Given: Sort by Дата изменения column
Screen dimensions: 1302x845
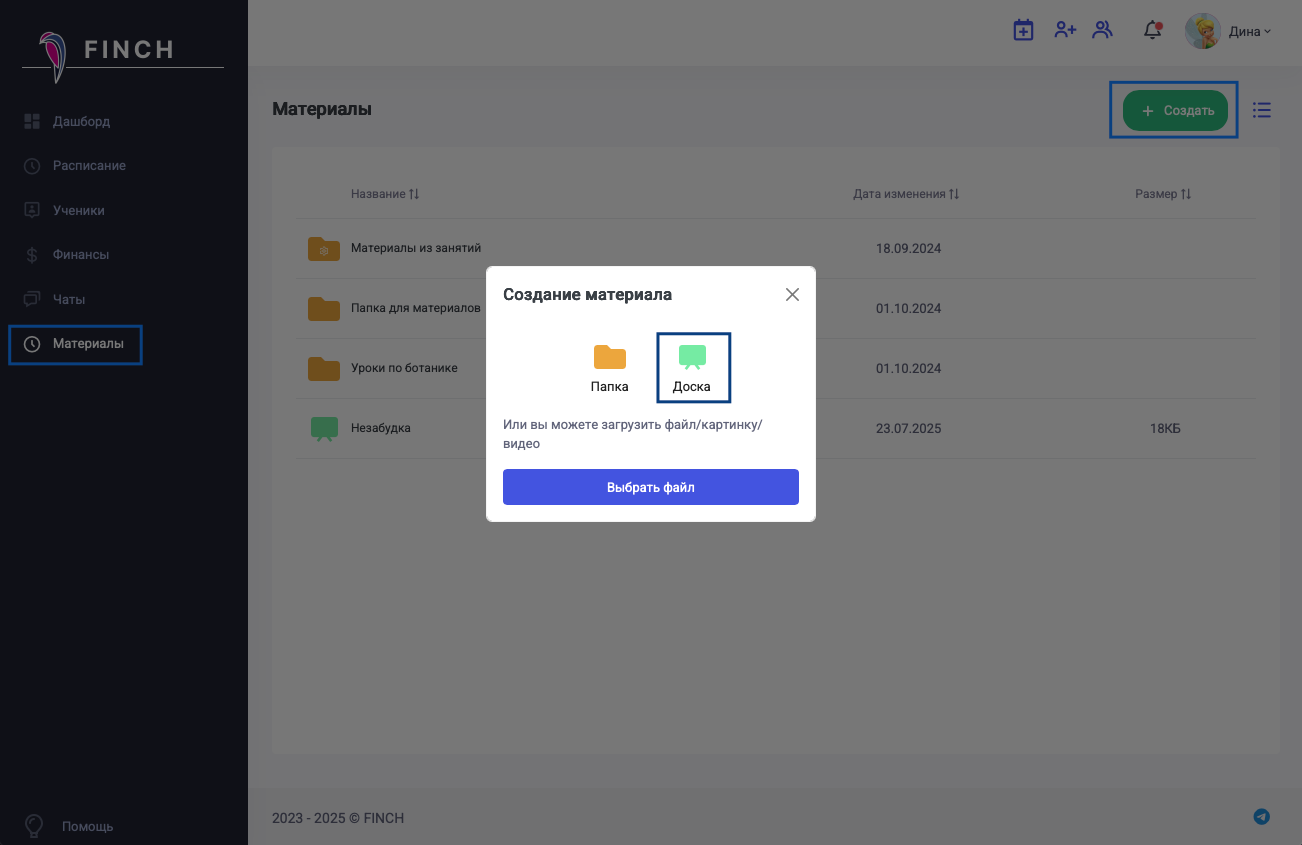Looking at the screenshot, I should click(906, 194).
